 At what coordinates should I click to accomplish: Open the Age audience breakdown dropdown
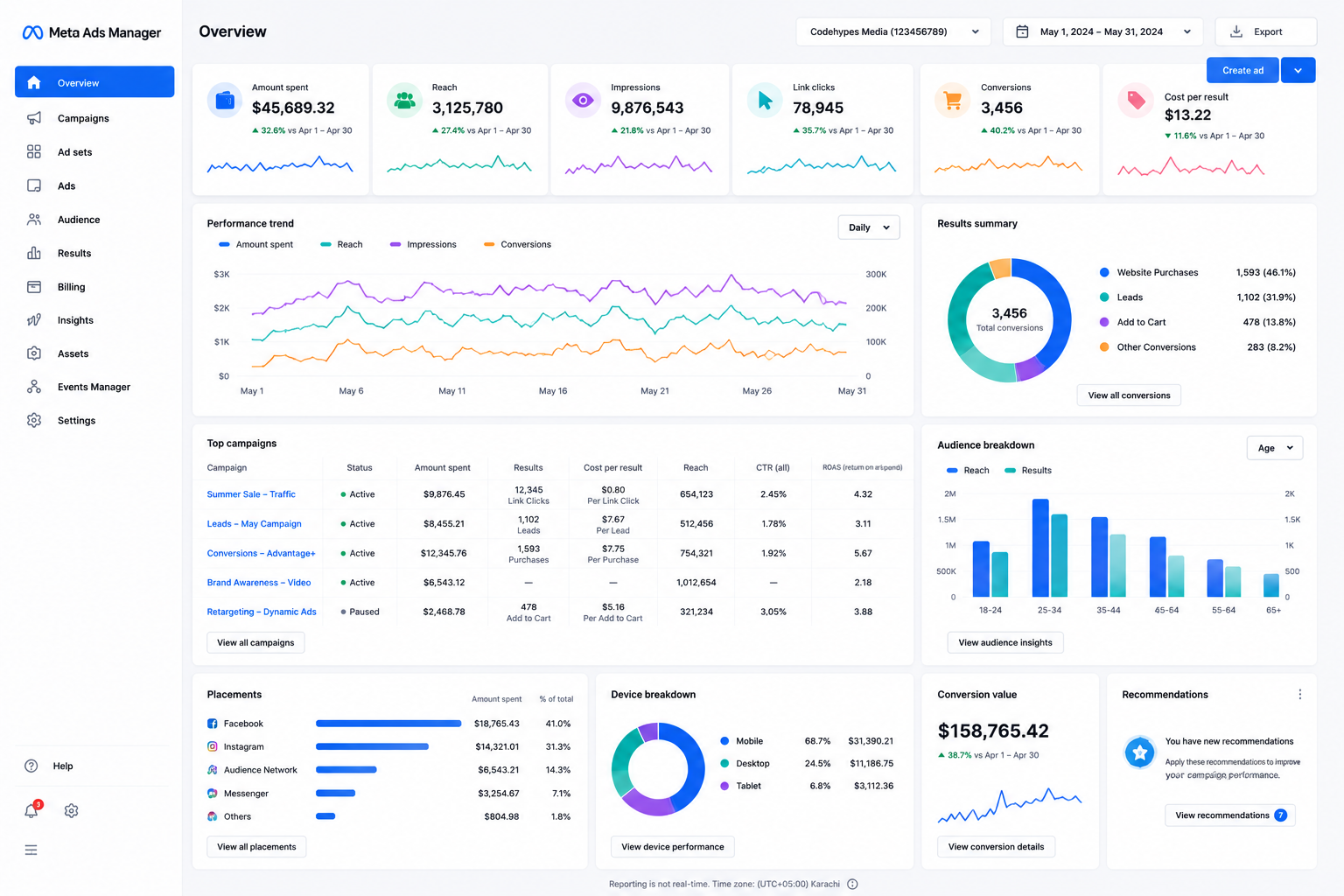1275,448
